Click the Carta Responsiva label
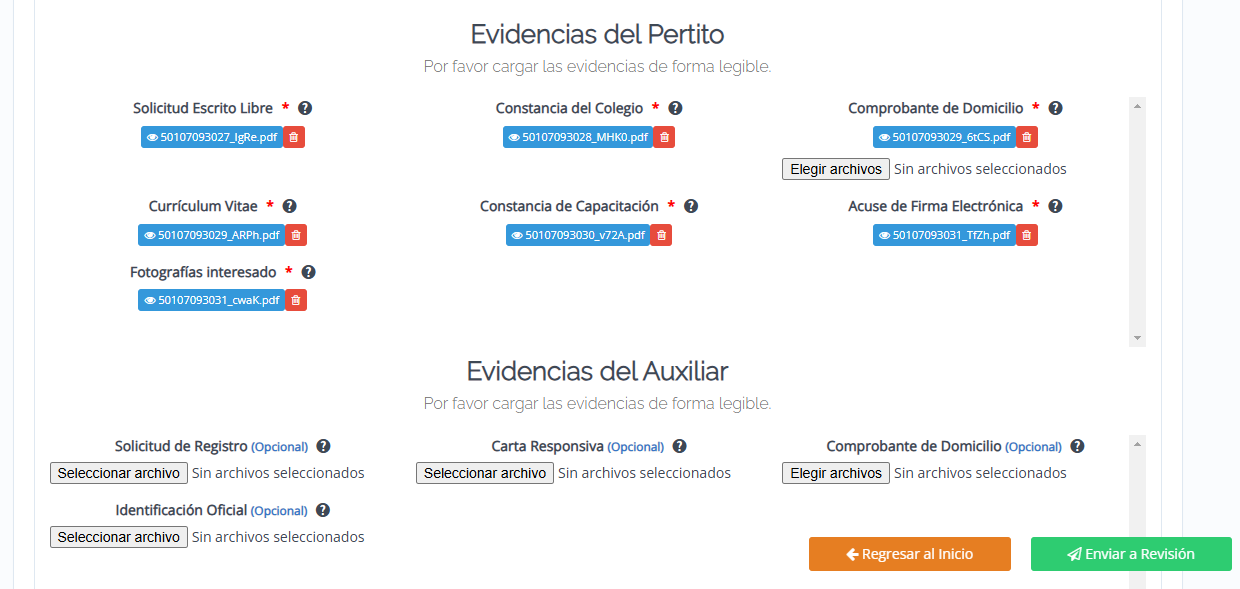 [547, 446]
